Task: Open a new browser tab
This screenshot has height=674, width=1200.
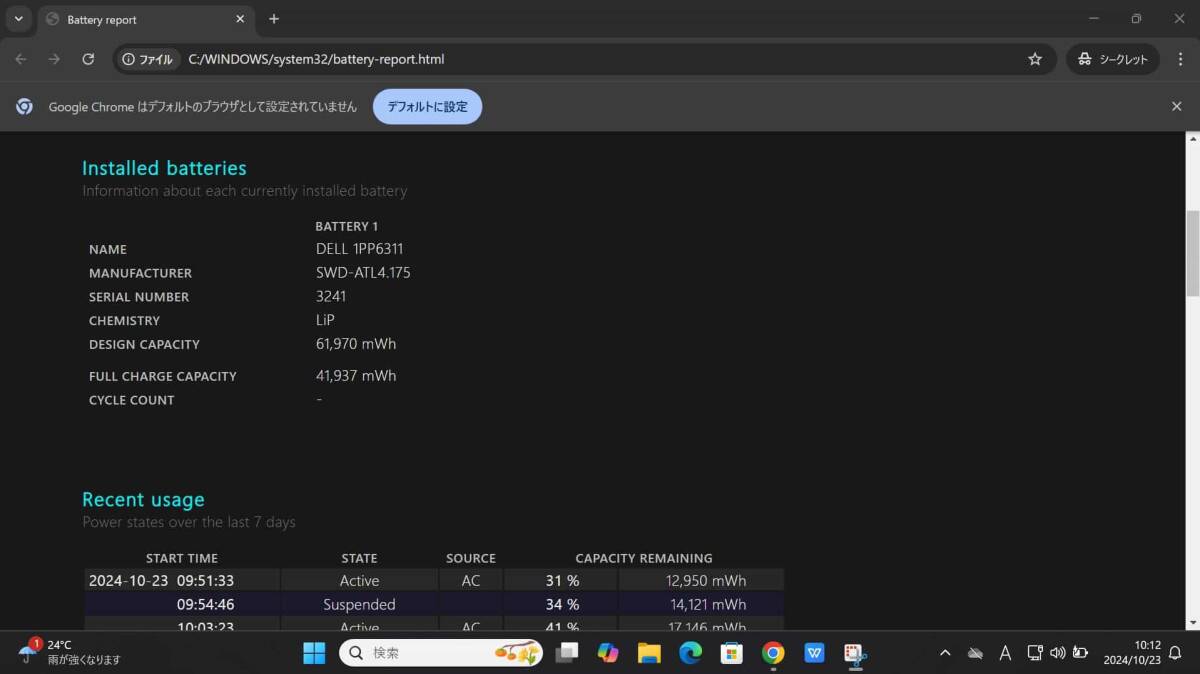Action: [x=274, y=19]
